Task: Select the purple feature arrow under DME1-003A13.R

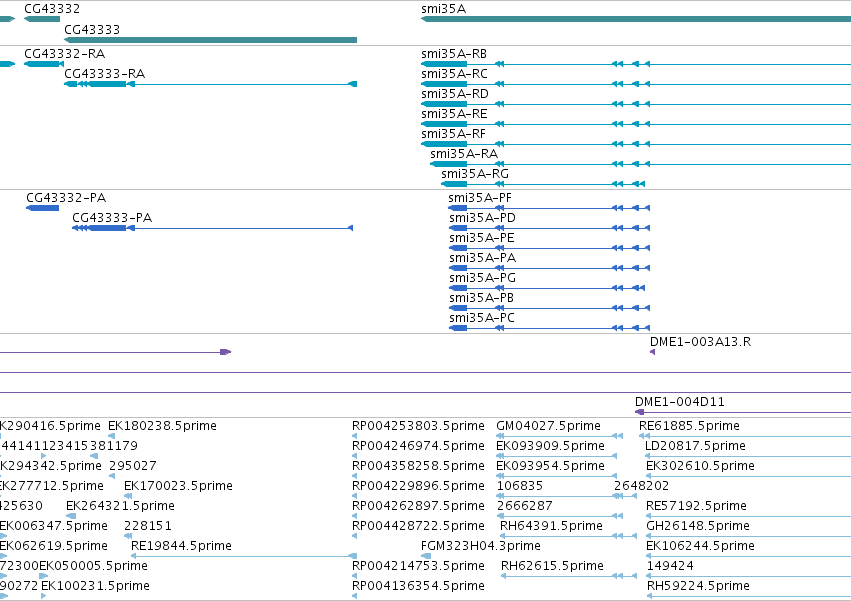Action: (x=653, y=352)
